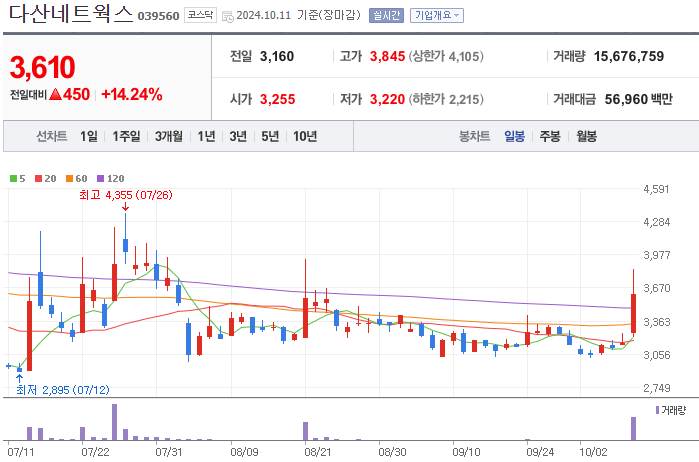Click the 2,749 price axis label
This screenshot has width=699, height=462.
(x=656, y=388)
